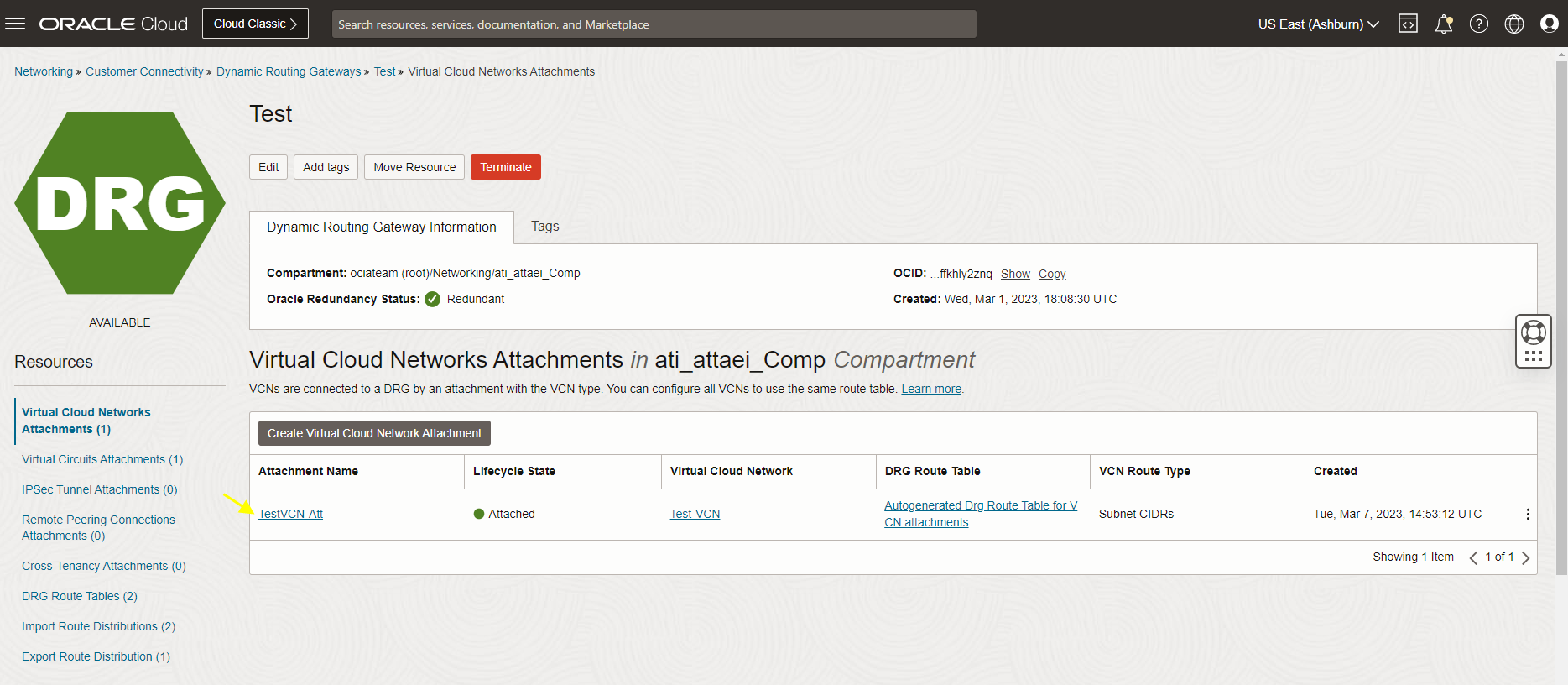
Task: Select Dynamic Routing Gateway Information tab
Action: (382, 227)
